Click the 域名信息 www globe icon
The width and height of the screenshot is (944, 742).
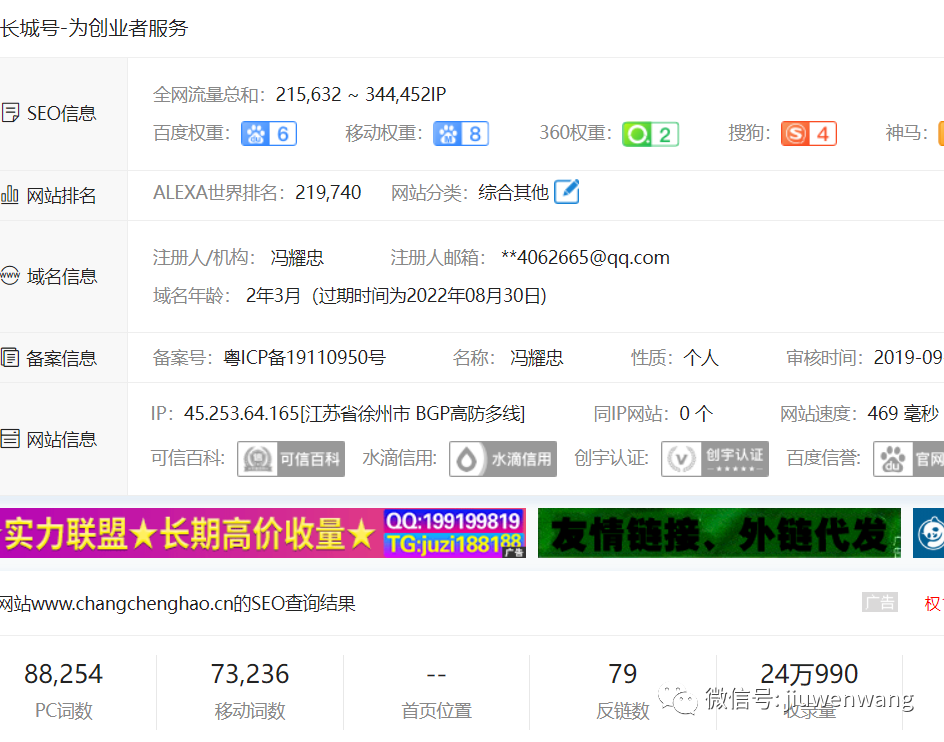[x=10, y=276]
